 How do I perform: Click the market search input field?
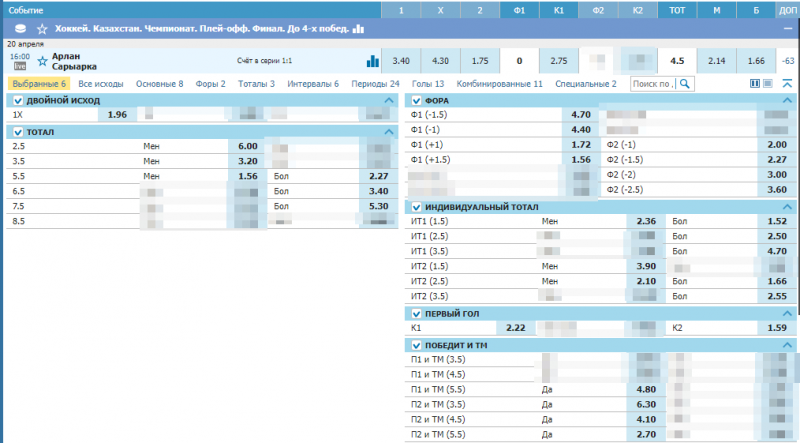coord(652,84)
